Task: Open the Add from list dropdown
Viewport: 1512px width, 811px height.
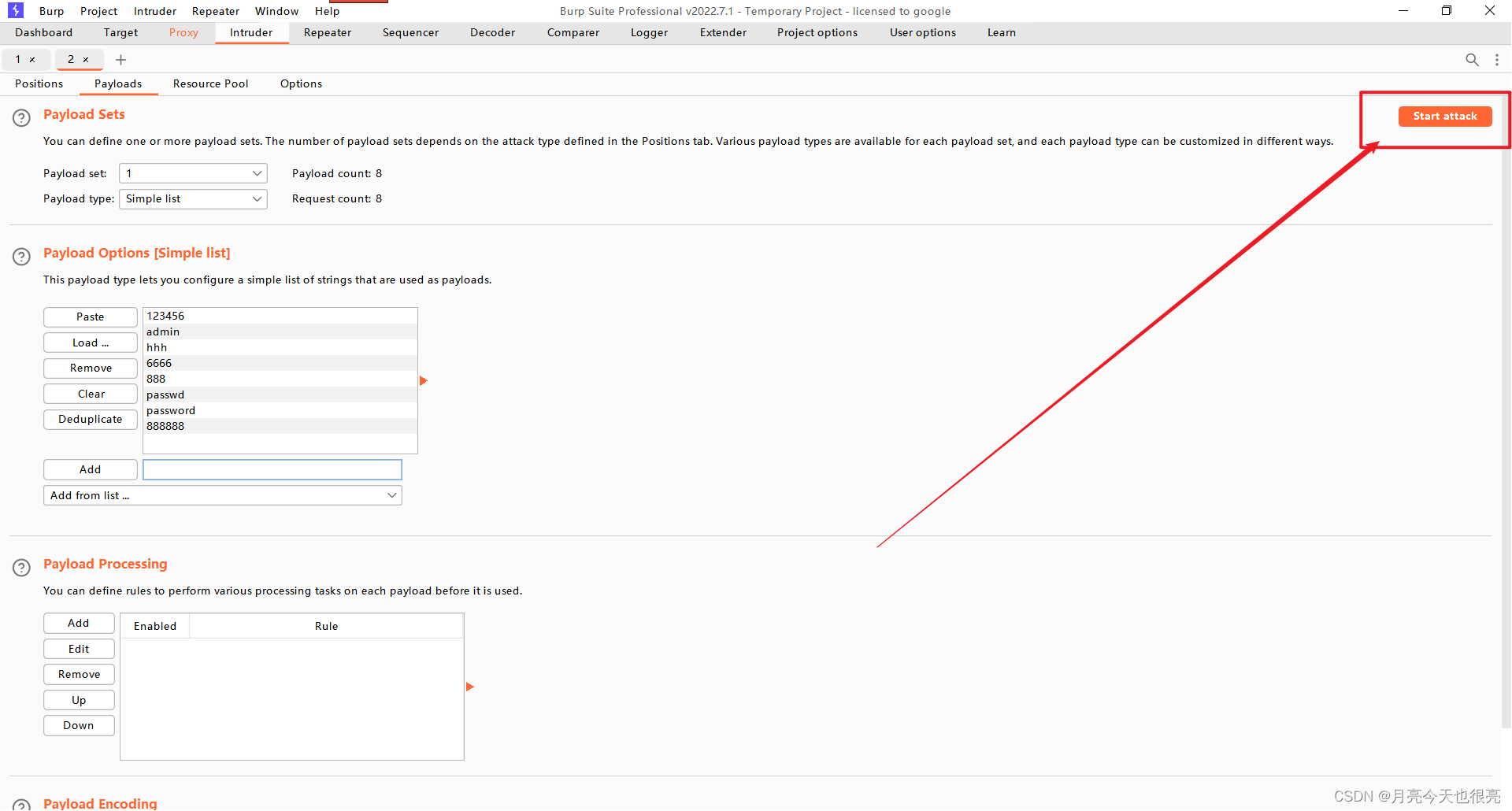Action: click(223, 495)
